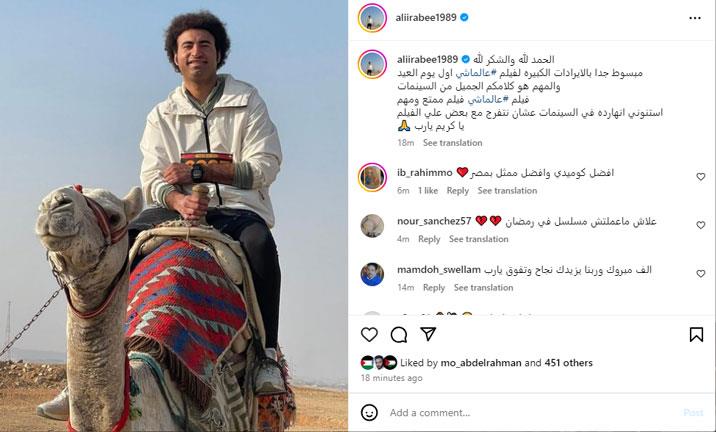This screenshot has height=432, width=716.
Task: Like nour_sanchez57's comment heart
Action: 700,225
